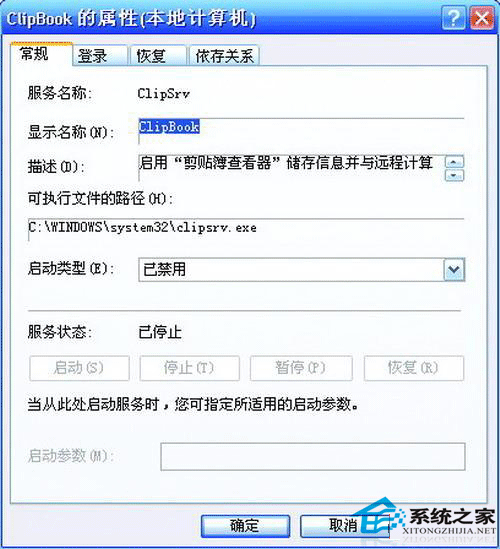The width and height of the screenshot is (500, 549).
Task: Select the 依存关系 tab
Action: click(x=224, y=56)
